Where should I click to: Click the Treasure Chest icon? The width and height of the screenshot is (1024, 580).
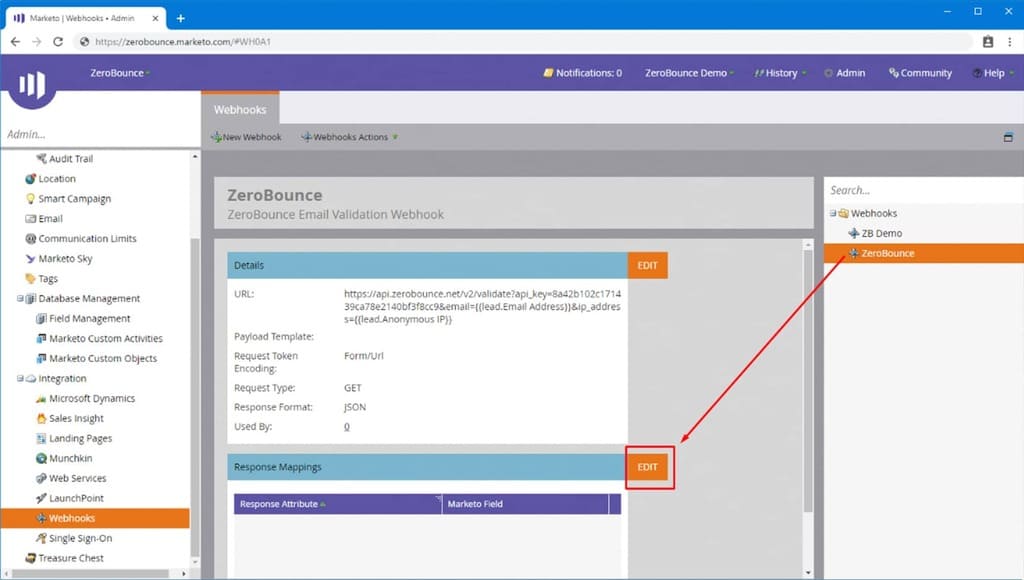(x=30, y=558)
